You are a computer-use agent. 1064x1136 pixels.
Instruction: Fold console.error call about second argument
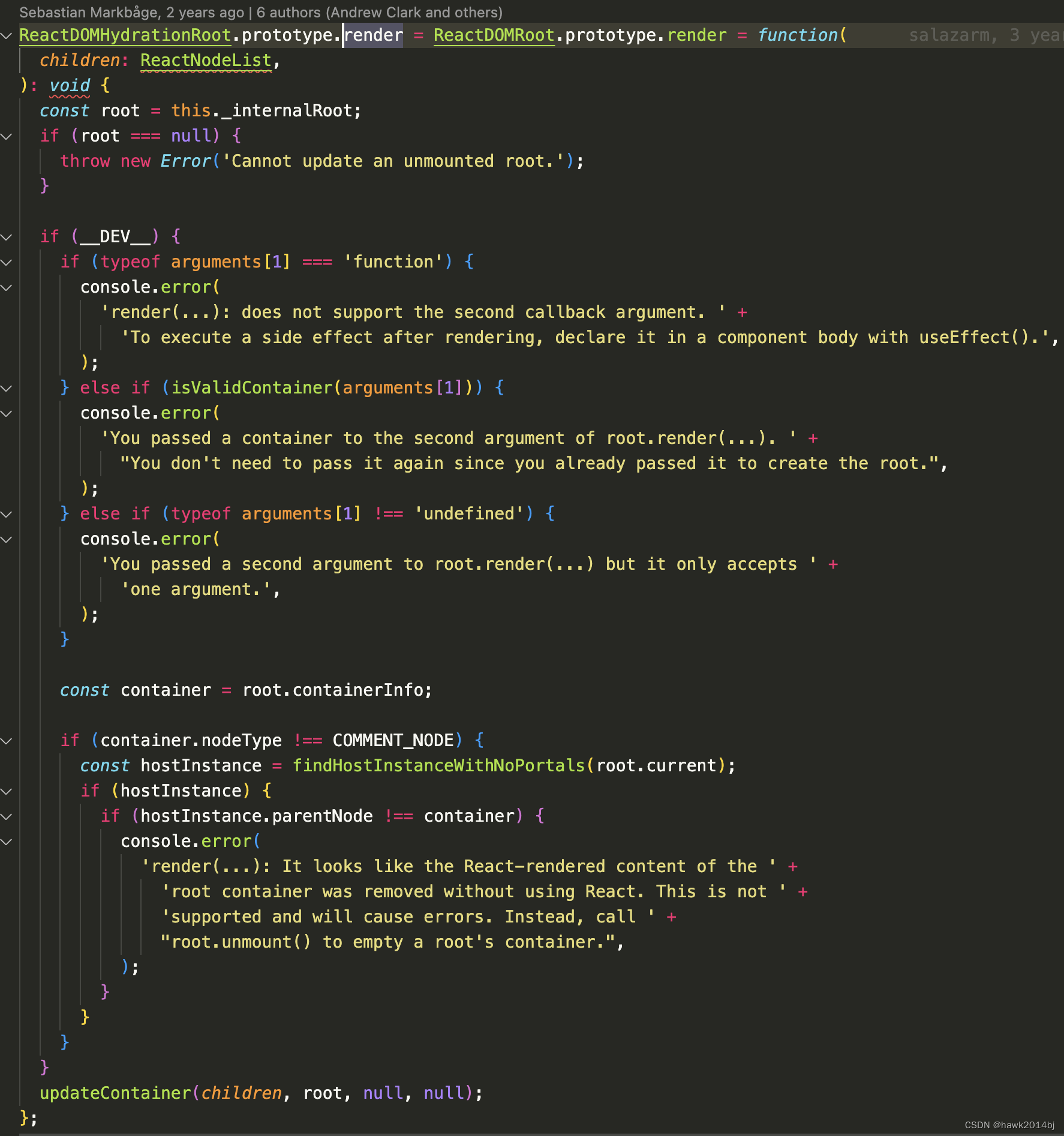[7, 540]
